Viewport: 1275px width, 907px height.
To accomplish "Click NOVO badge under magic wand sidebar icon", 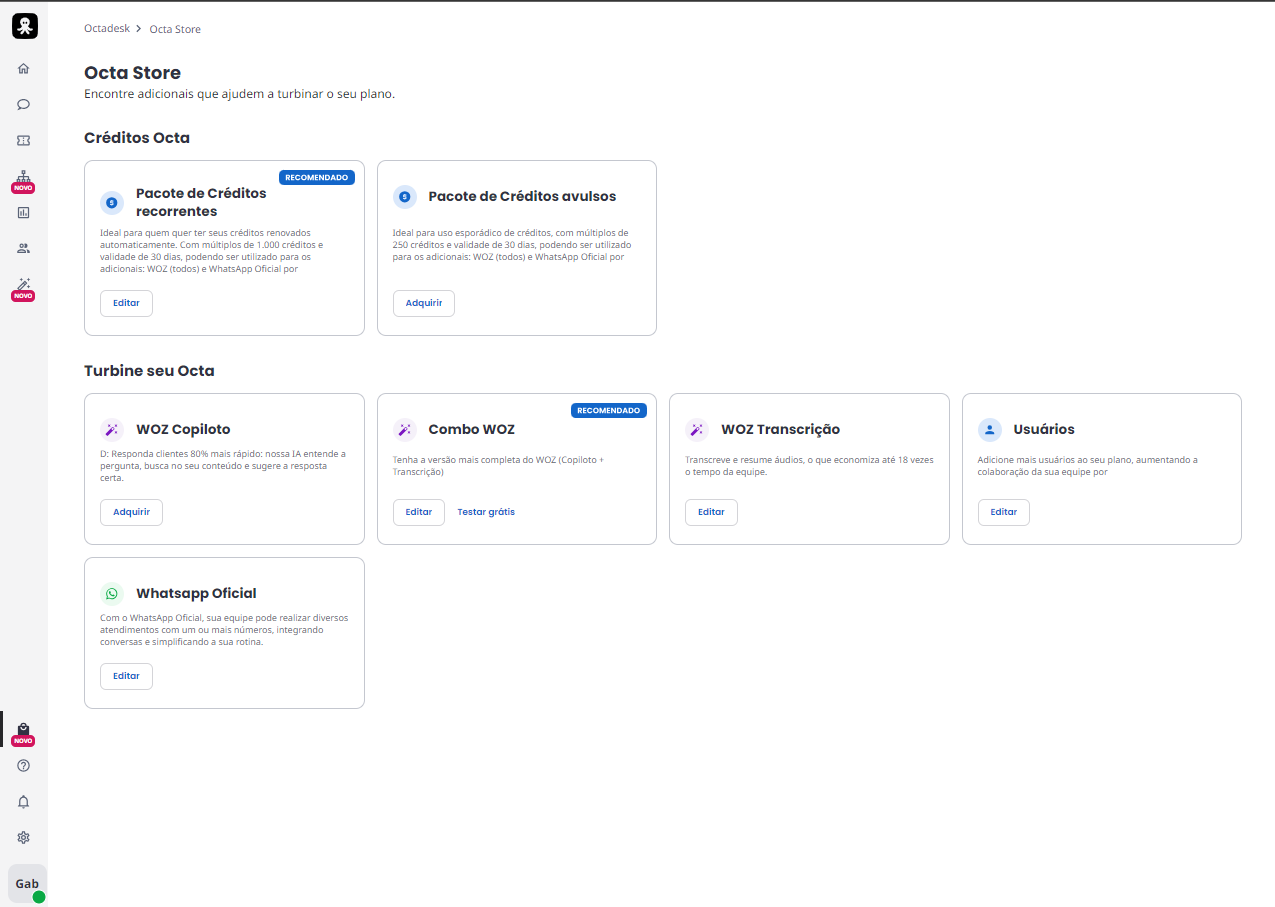I will point(23,296).
